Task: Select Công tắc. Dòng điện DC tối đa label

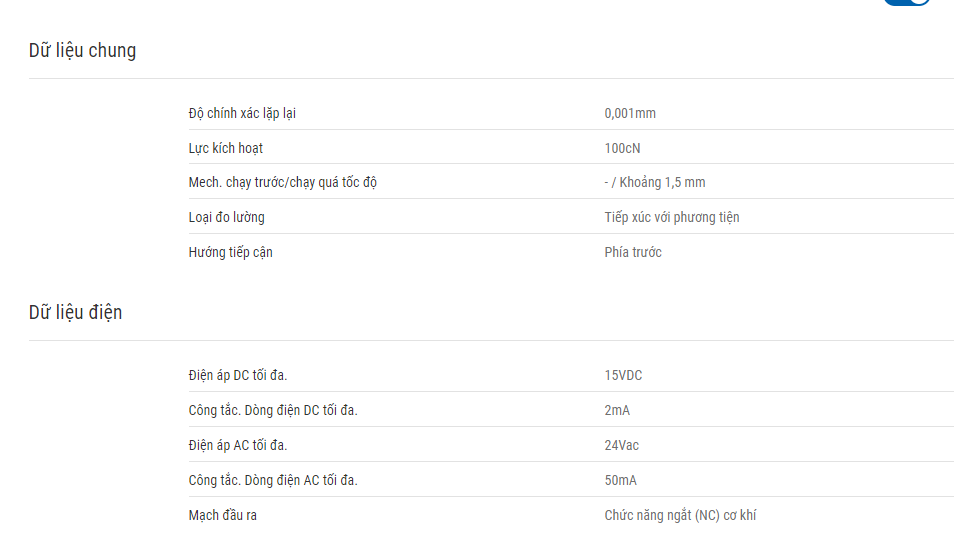Action: point(273,411)
